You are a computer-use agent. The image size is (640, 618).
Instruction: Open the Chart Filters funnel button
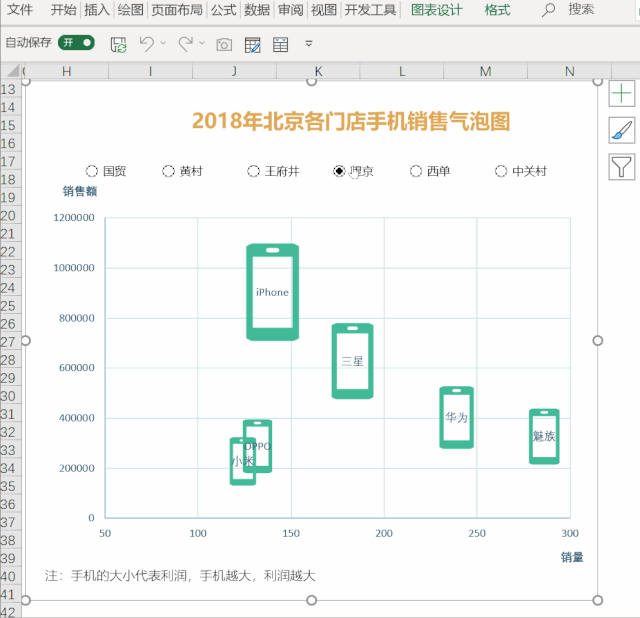click(x=621, y=167)
